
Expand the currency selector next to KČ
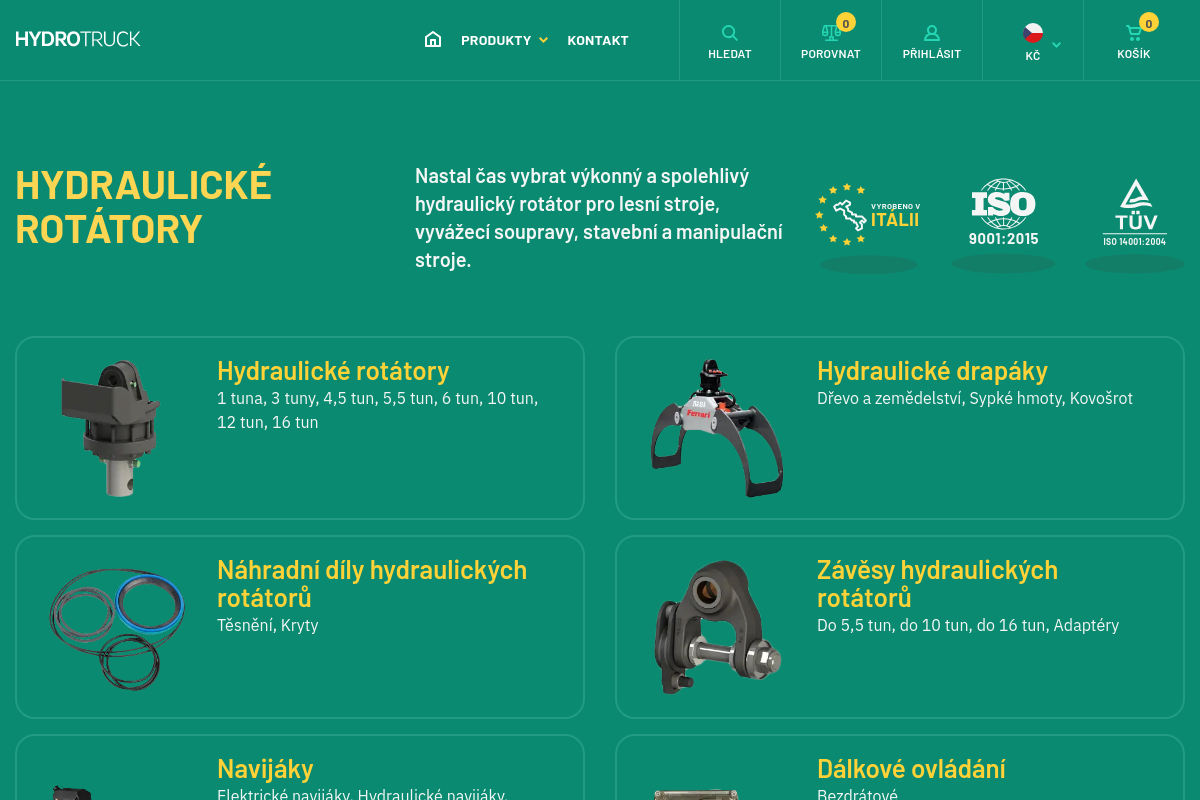[x=1055, y=45]
